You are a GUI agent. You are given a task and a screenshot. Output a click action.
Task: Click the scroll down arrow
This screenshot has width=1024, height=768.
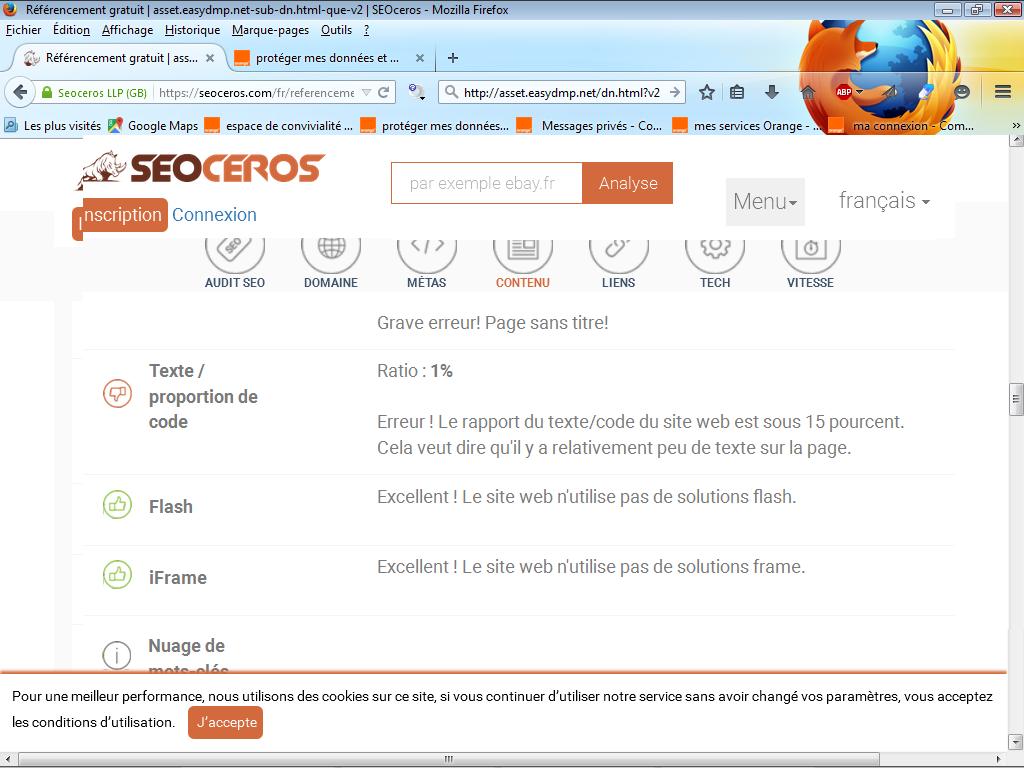1016,742
